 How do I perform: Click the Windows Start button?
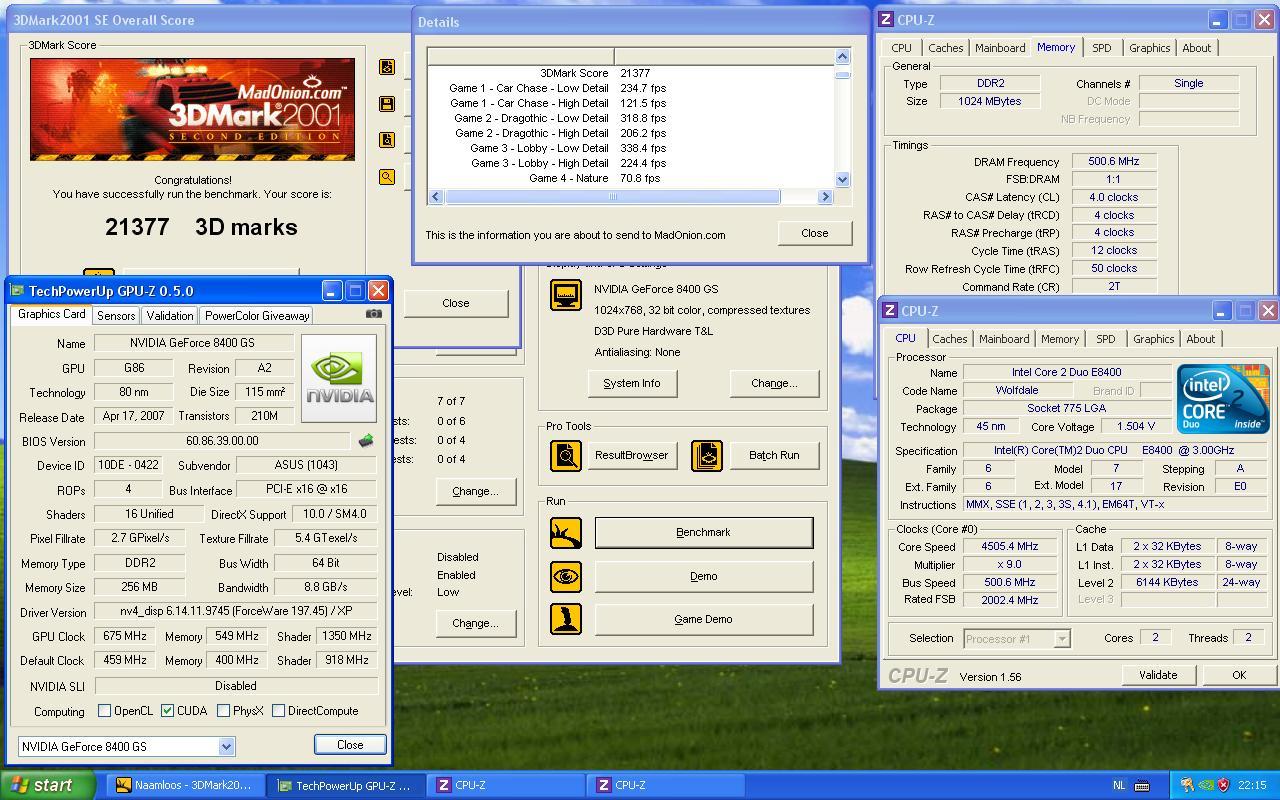click(x=48, y=785)
